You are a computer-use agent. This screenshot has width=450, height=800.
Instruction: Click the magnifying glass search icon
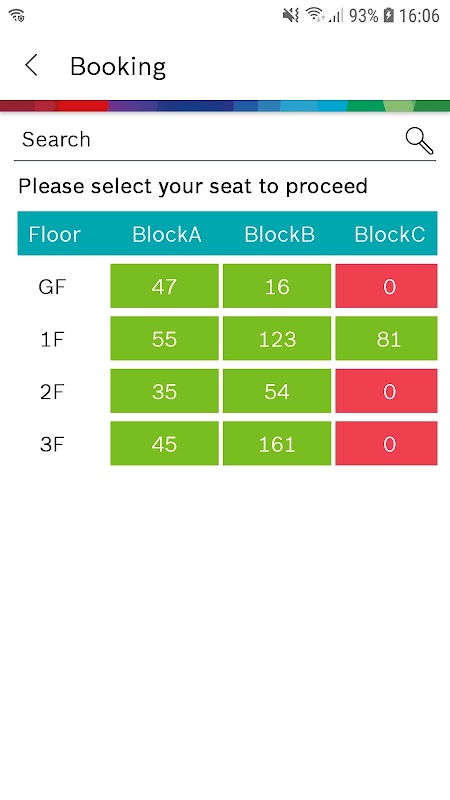[419, 141]
